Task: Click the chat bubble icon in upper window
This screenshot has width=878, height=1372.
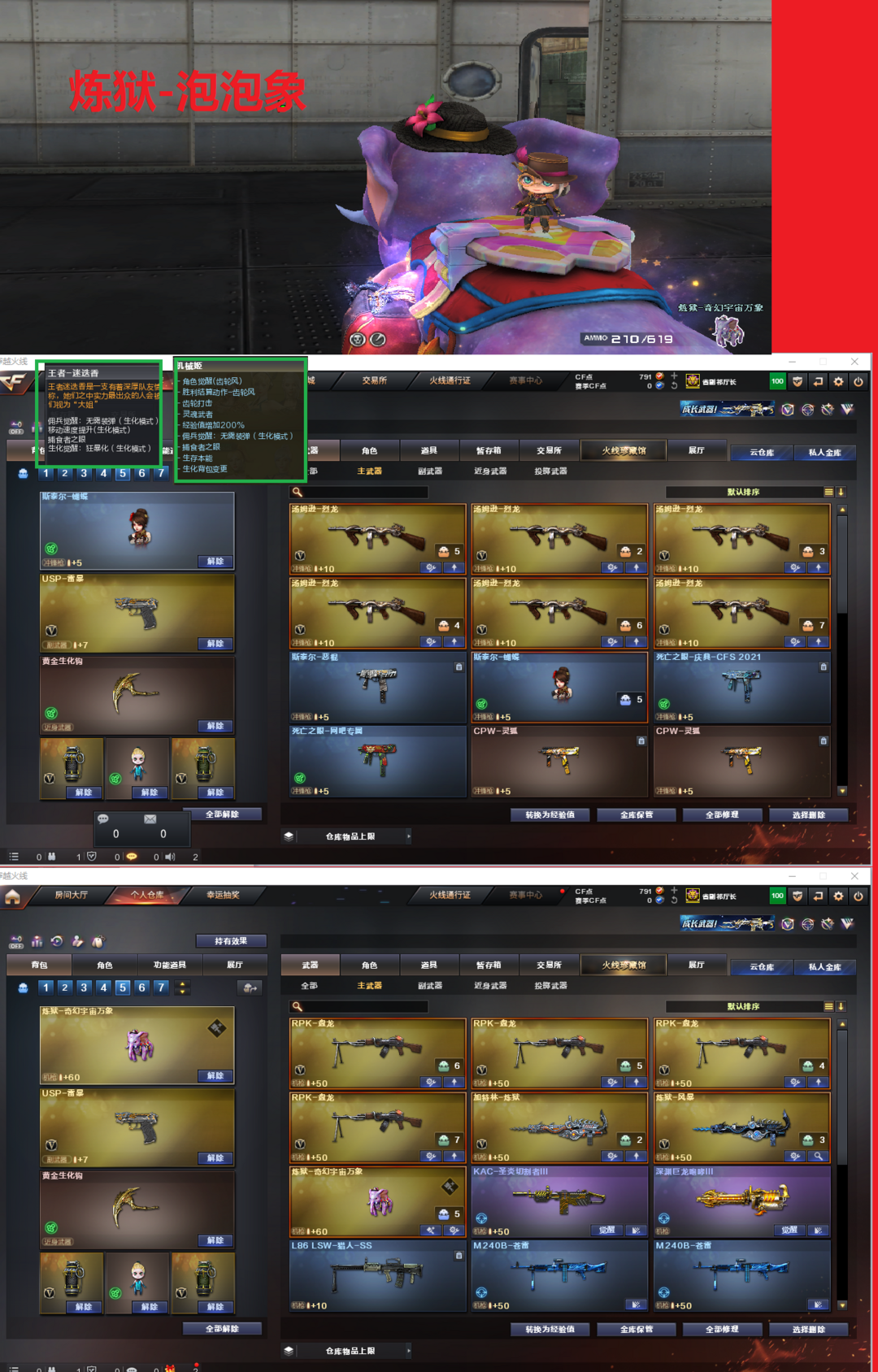Action: point(103,818)
